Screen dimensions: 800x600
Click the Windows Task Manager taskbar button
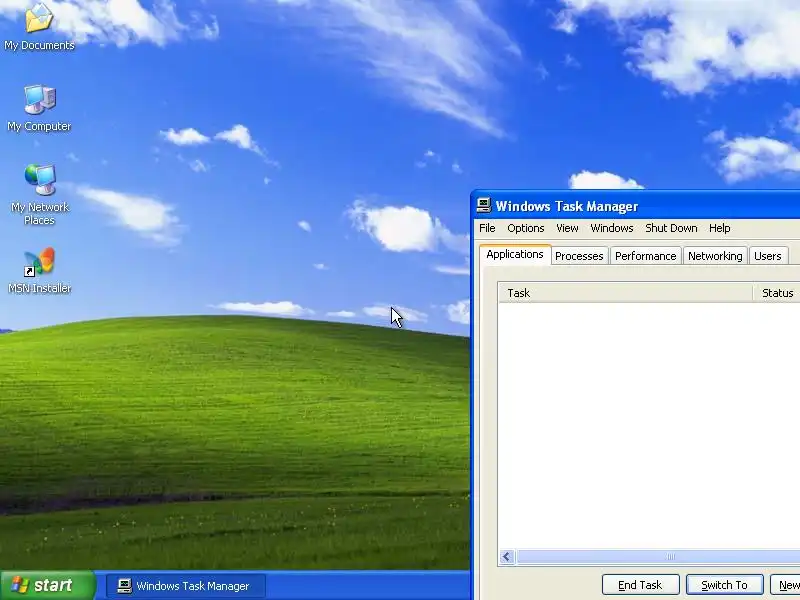(x=186, y=586)
